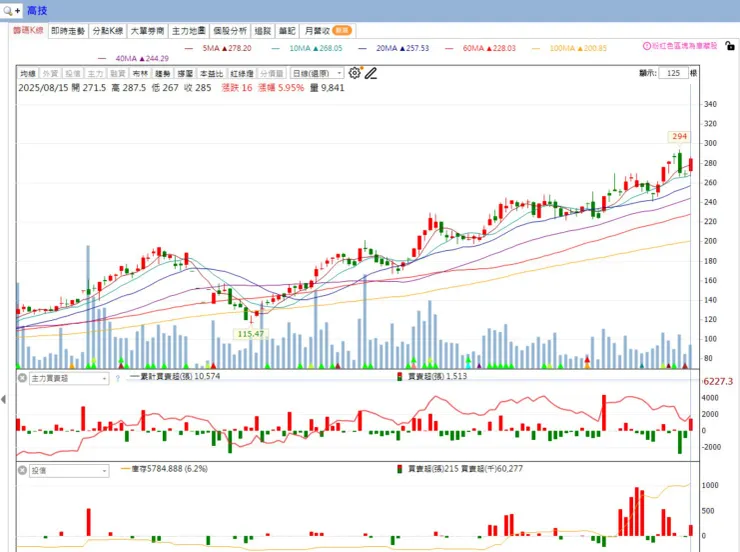Open the 主力買賣超 indicator dropdown
Screen dimensions: 740x552
69,378
